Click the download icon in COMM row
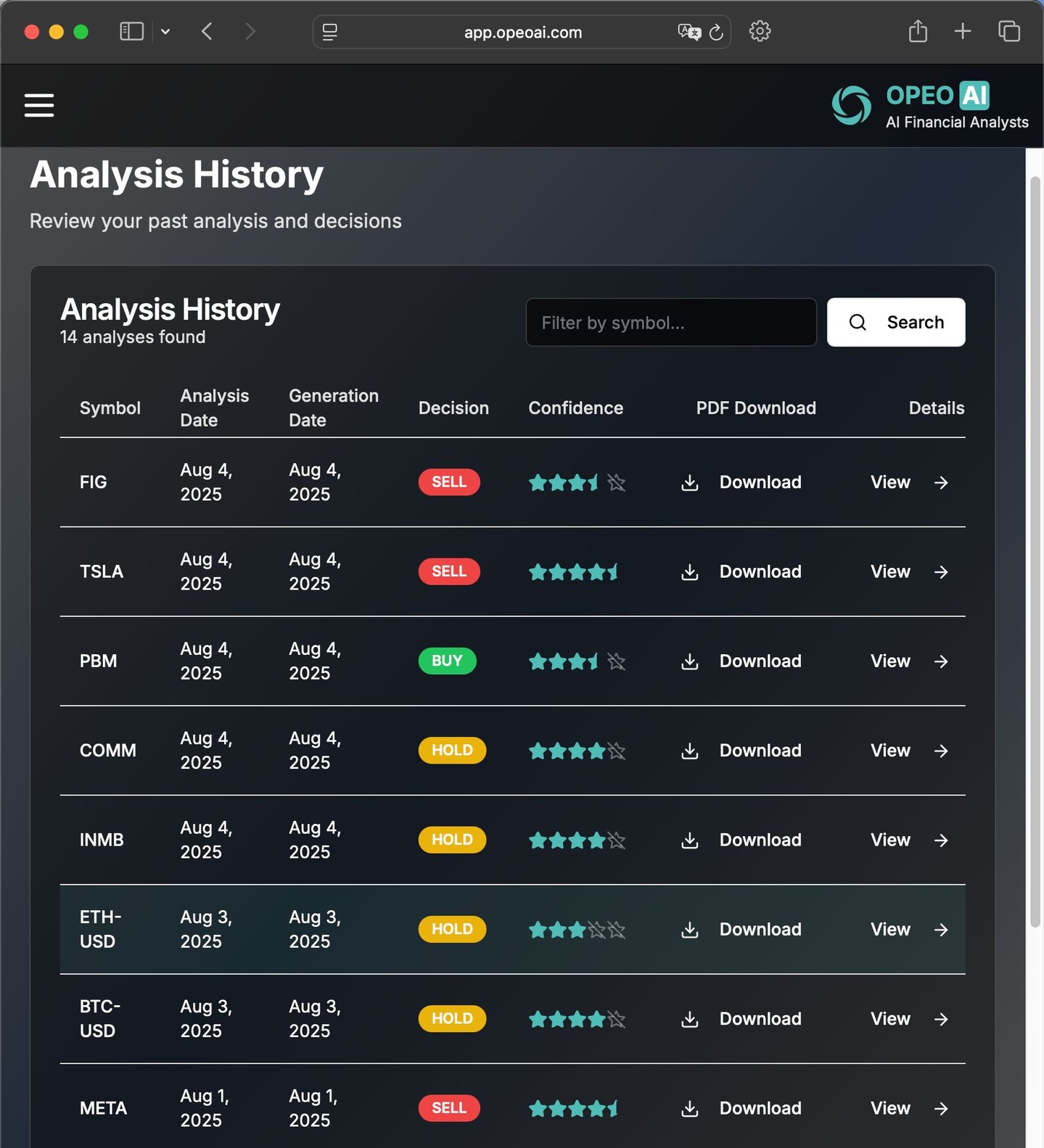Screen dimensions: 1044x1148 click(x=690, y=751)
